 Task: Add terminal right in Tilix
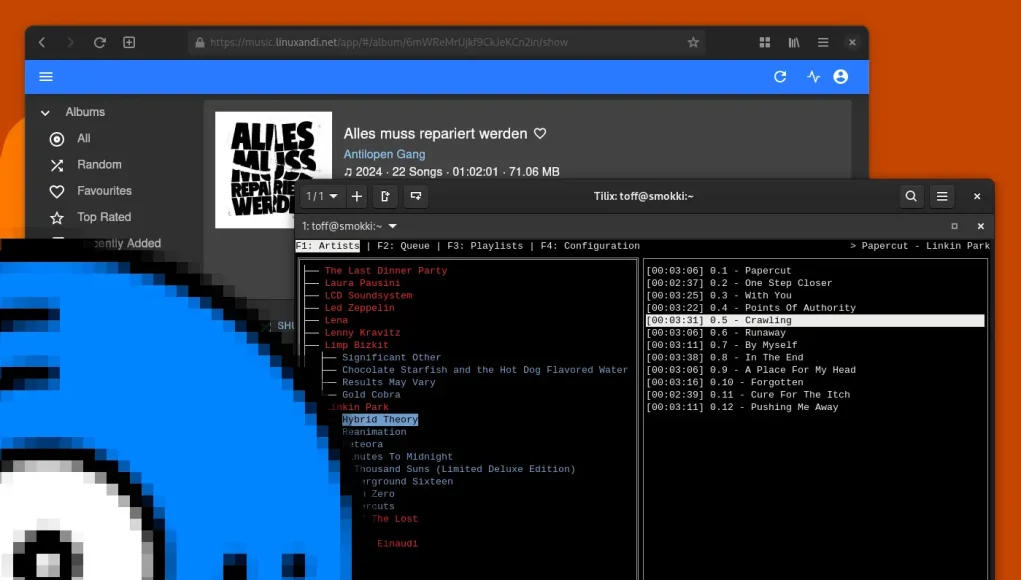click(x=385, y=197)
